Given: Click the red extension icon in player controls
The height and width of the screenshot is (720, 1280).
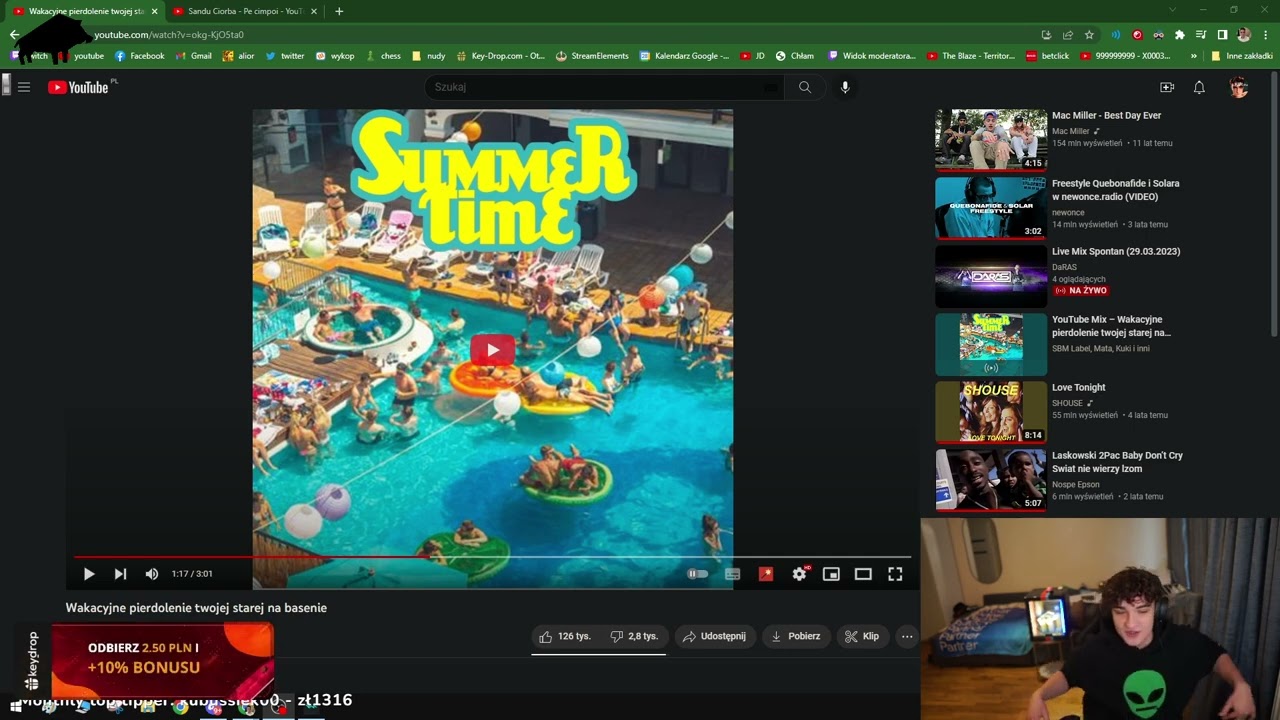Looking at the screenshot, I should pos(766,574).
